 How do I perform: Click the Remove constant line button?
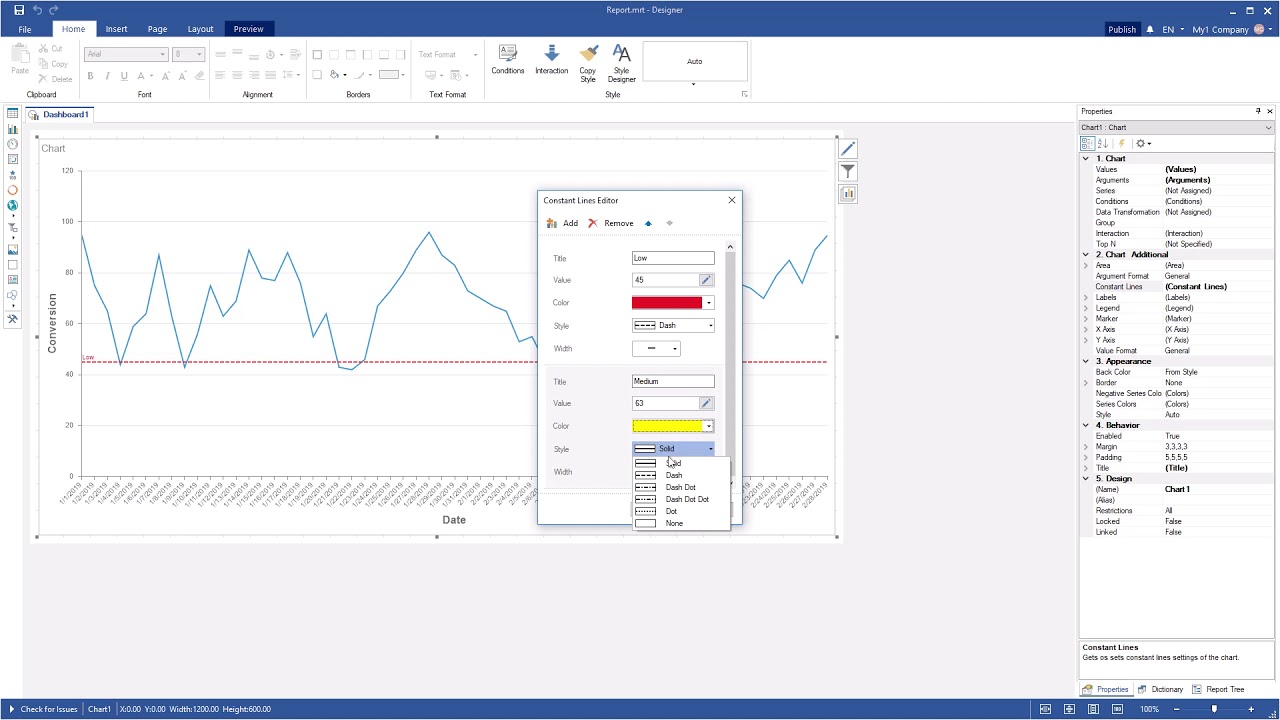[610, 223]
